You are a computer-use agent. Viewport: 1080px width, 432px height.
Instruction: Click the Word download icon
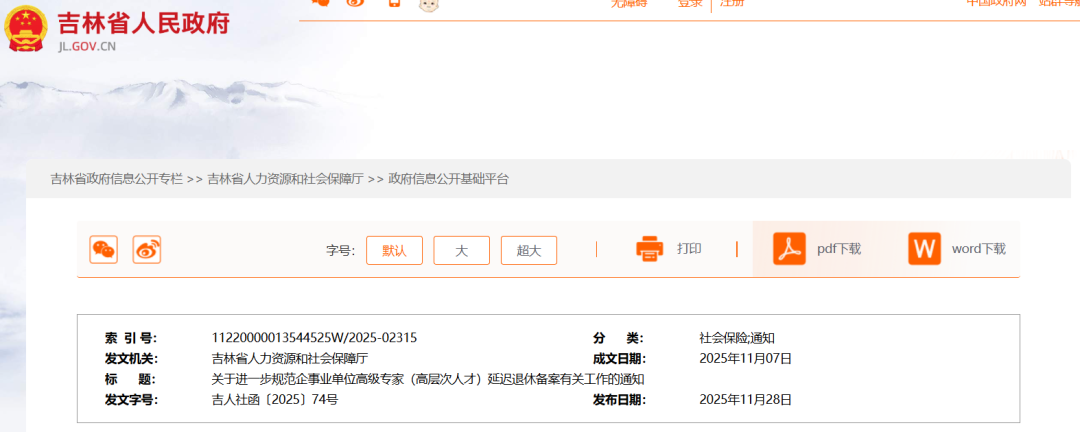tap(924, 249)
